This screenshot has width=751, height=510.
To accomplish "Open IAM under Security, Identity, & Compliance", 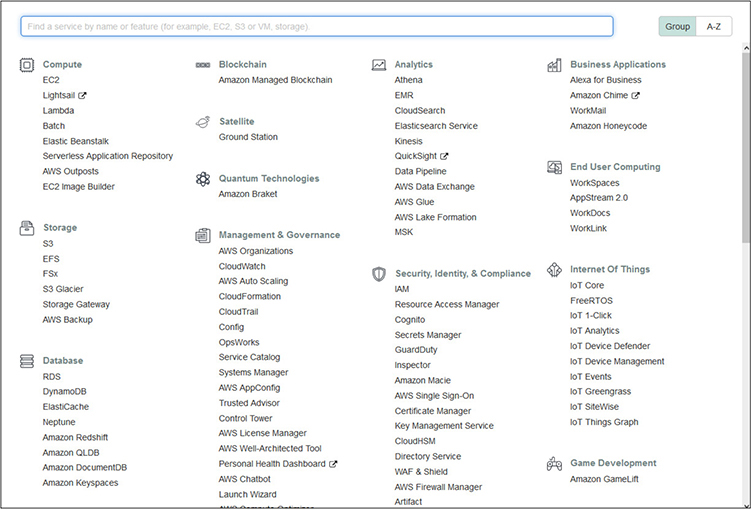I will coord(402,289).
